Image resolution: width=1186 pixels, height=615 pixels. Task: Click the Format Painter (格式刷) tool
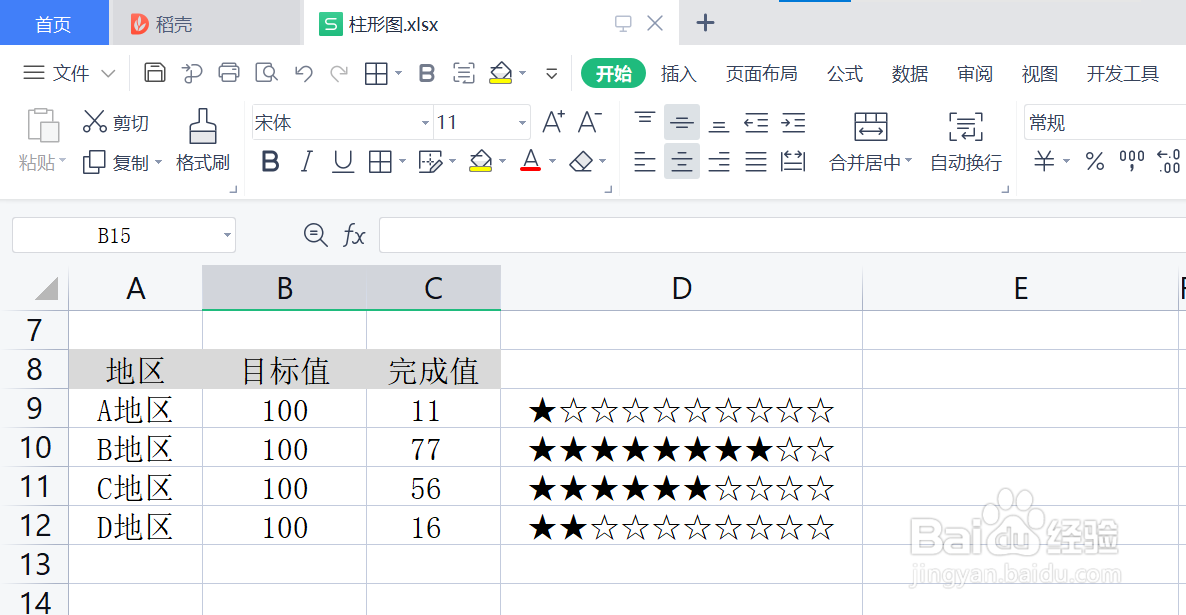coord(203,140)
